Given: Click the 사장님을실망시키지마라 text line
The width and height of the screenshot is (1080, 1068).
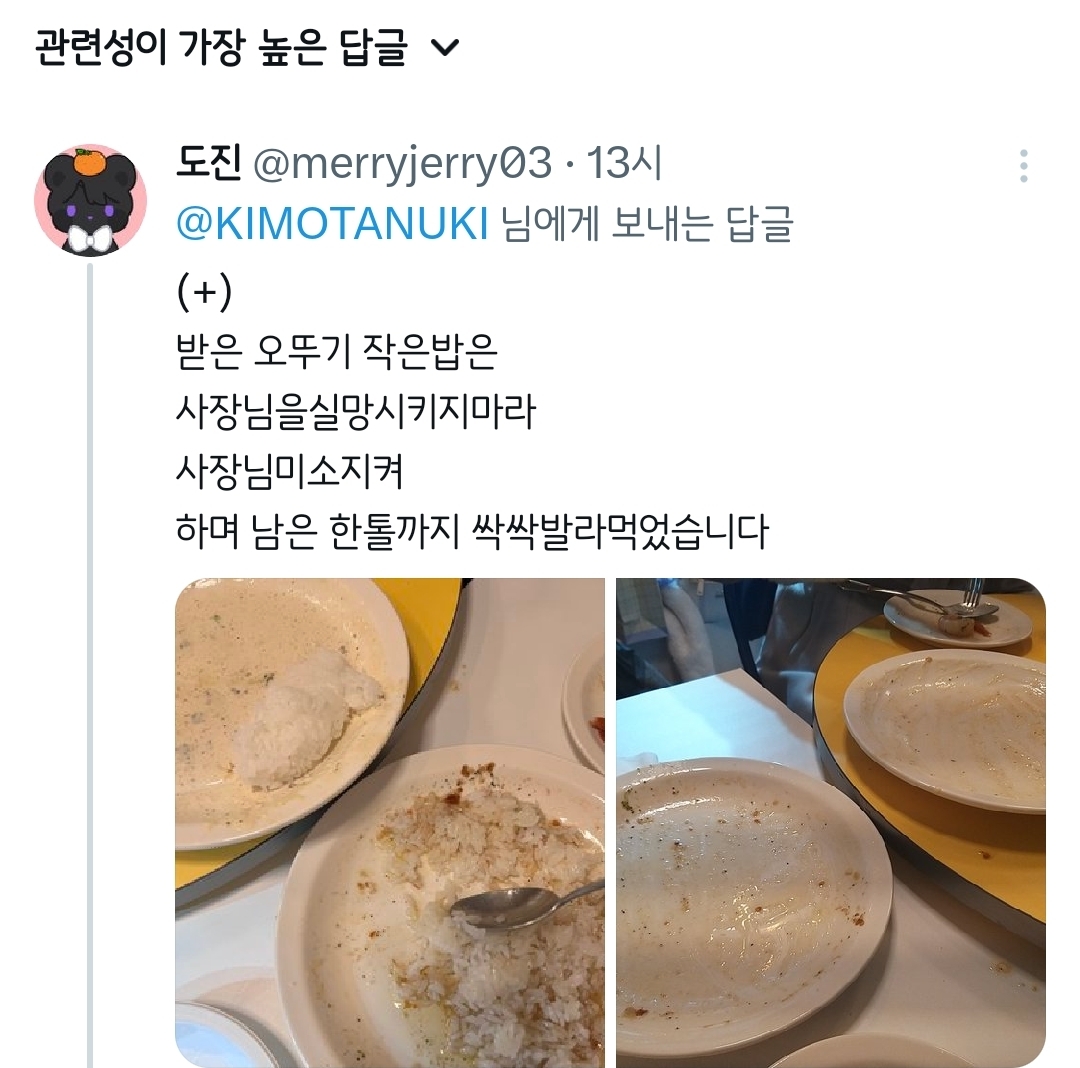Looking at the screenshot, I should coord(355,412).
